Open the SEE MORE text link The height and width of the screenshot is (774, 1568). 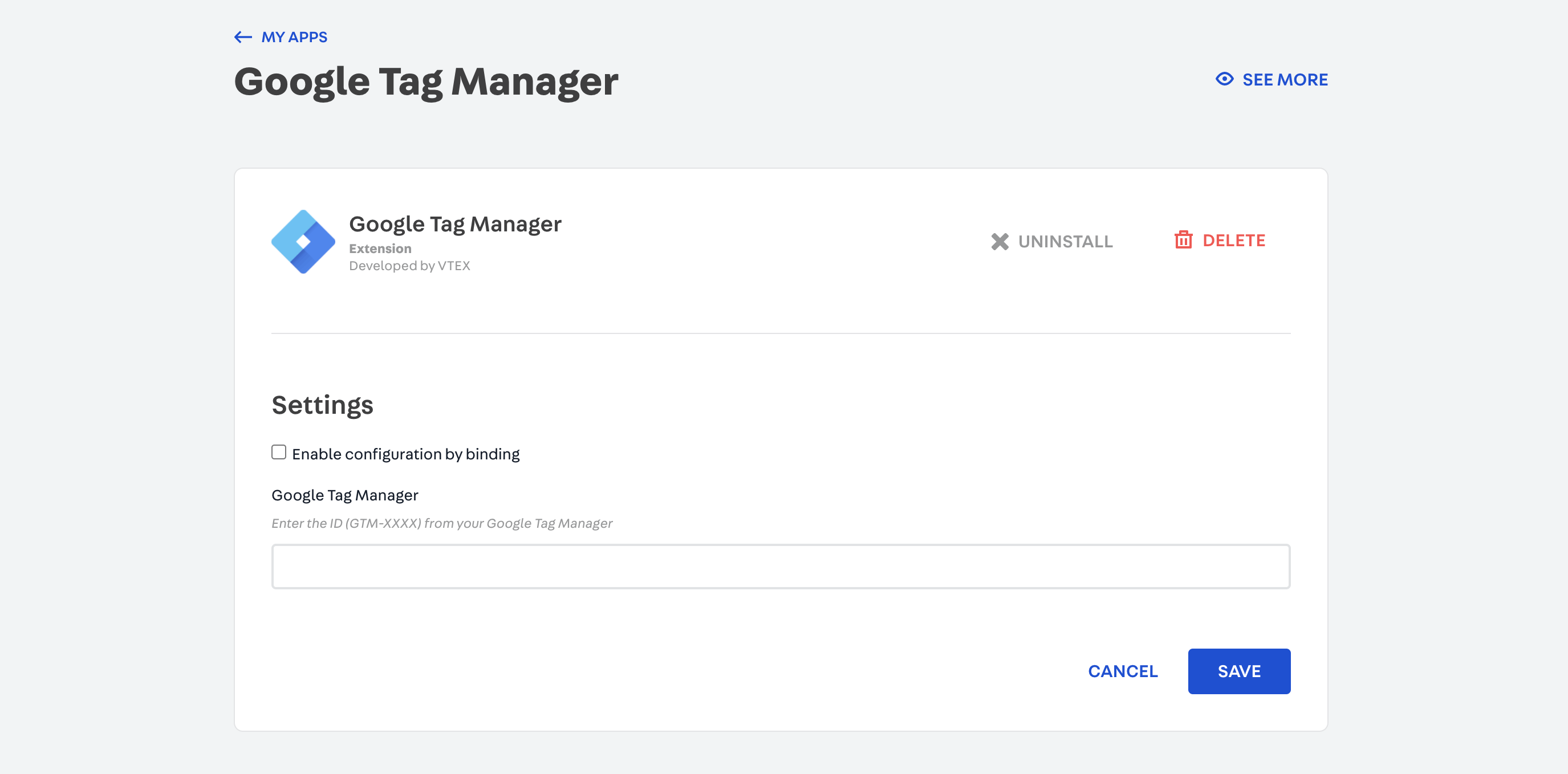click(1285, 80)
